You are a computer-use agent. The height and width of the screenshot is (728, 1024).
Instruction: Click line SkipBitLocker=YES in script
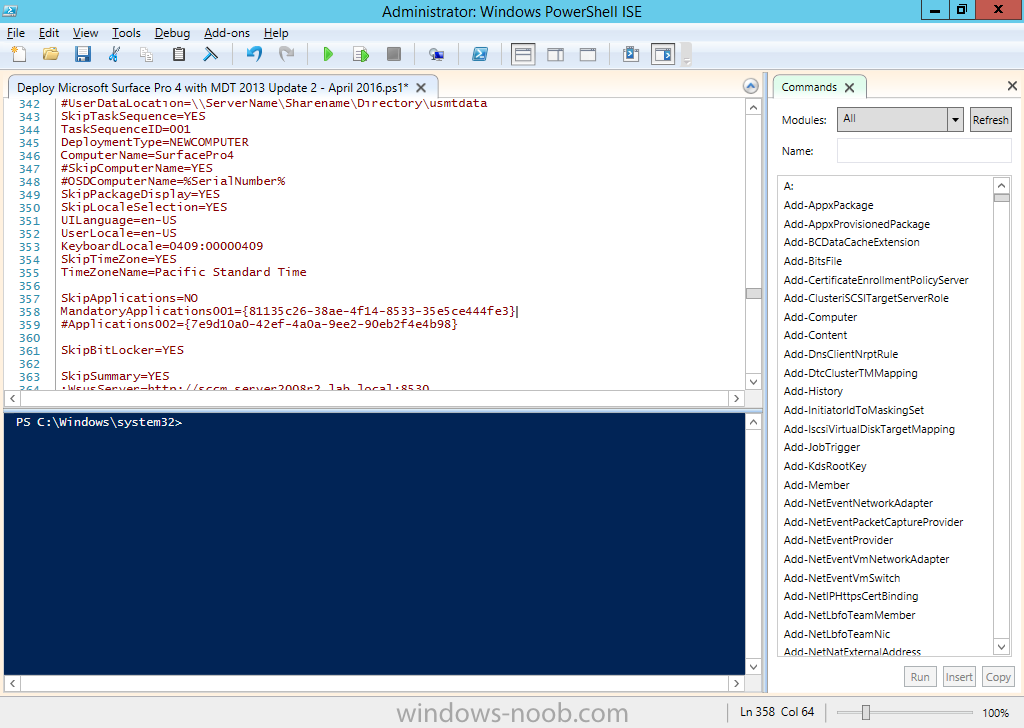(122, 351)
